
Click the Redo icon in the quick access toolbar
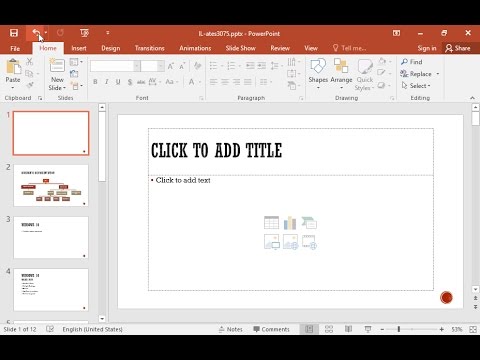pos(60,33)
